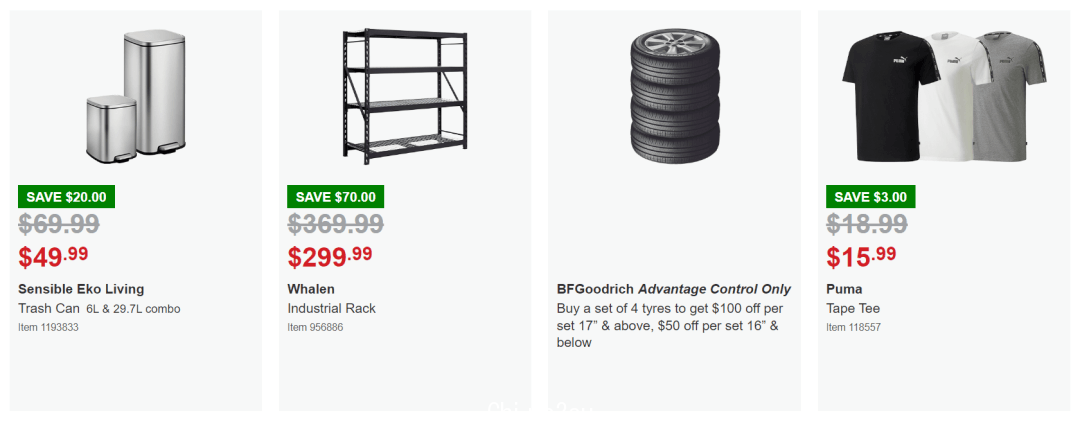This screenshot has width=1080, height=424.
Task: Click the Industrial Rack description text
Action: pyautogui.click(x=331, y=308)
